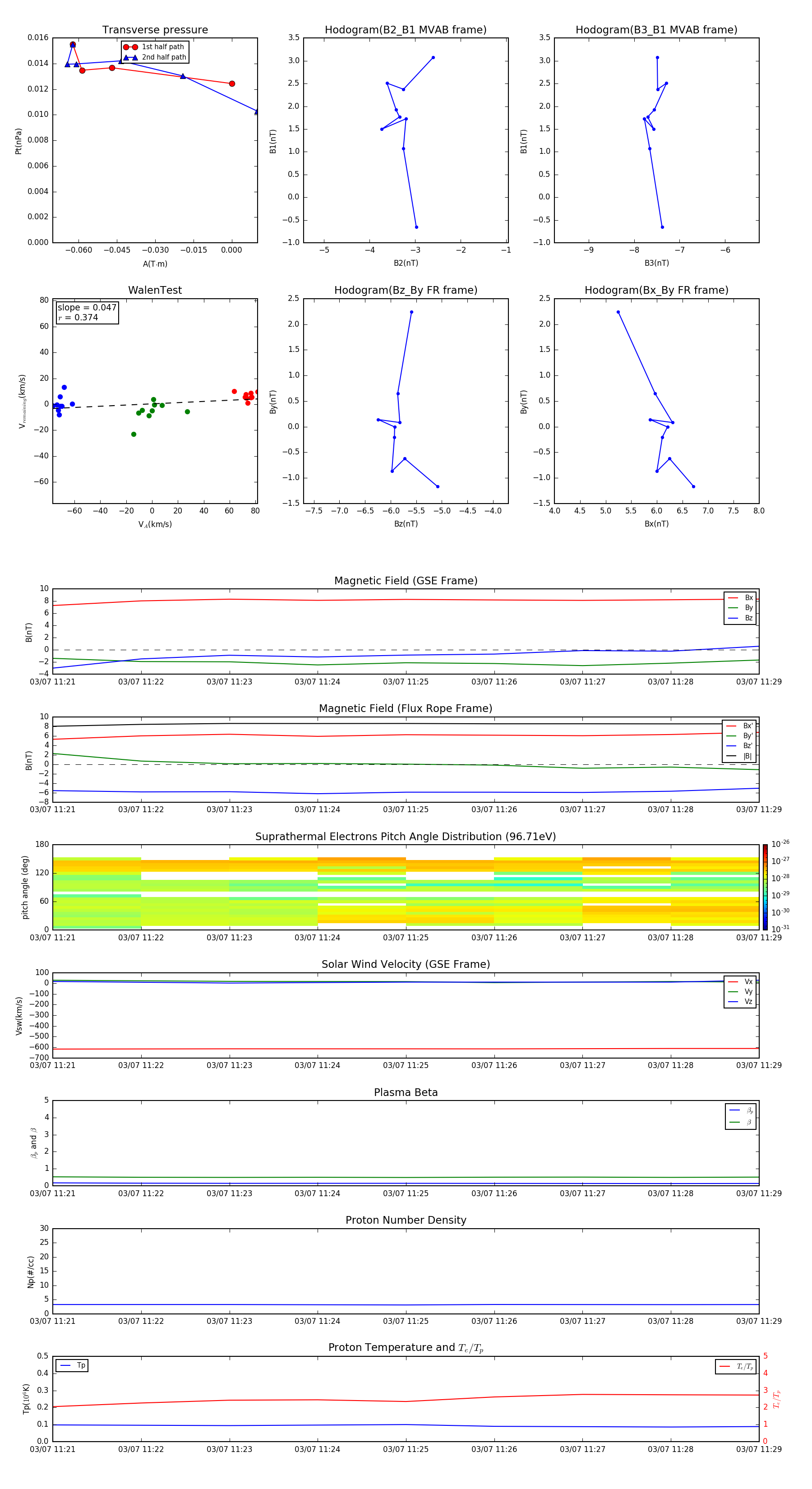This screenshot has width=812, height=1489.
Task: Select the β entry in Plasma Beta legend
Action: (741, 1122)
